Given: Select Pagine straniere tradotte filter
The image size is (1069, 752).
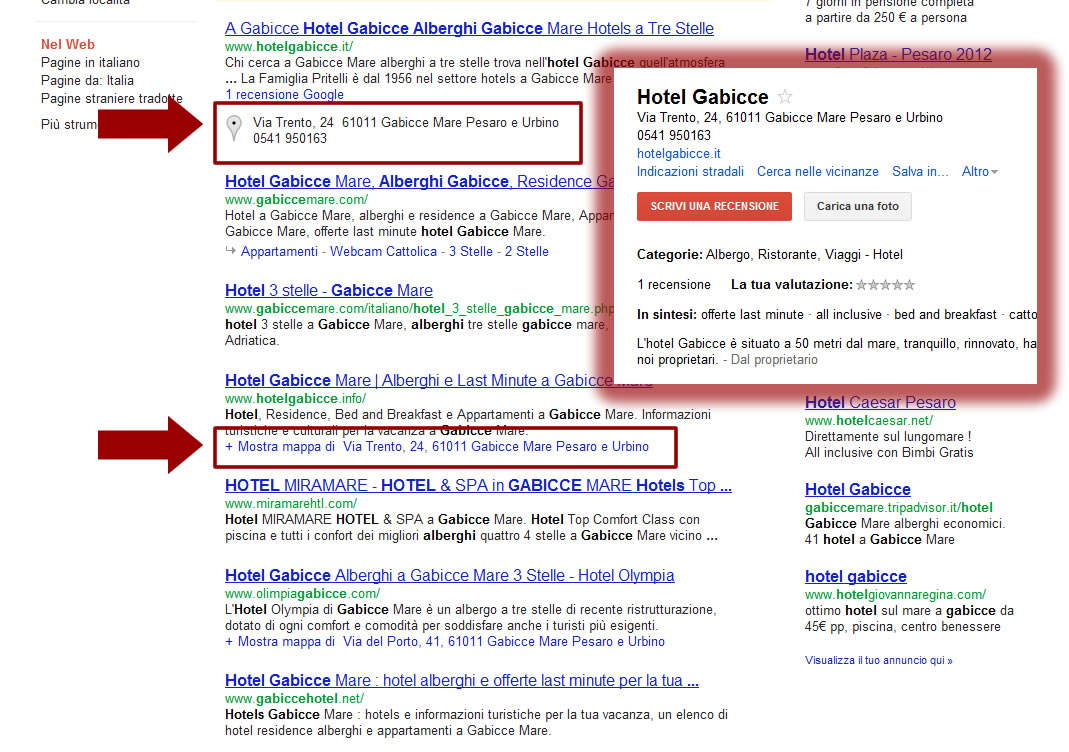Looking at the screenshot, I should (112, 99).
